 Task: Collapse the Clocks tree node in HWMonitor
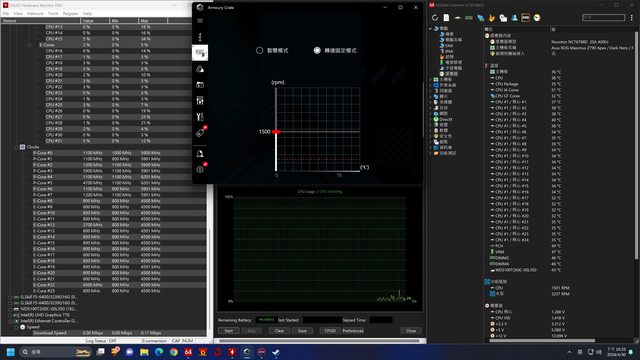tap(17, 147)
